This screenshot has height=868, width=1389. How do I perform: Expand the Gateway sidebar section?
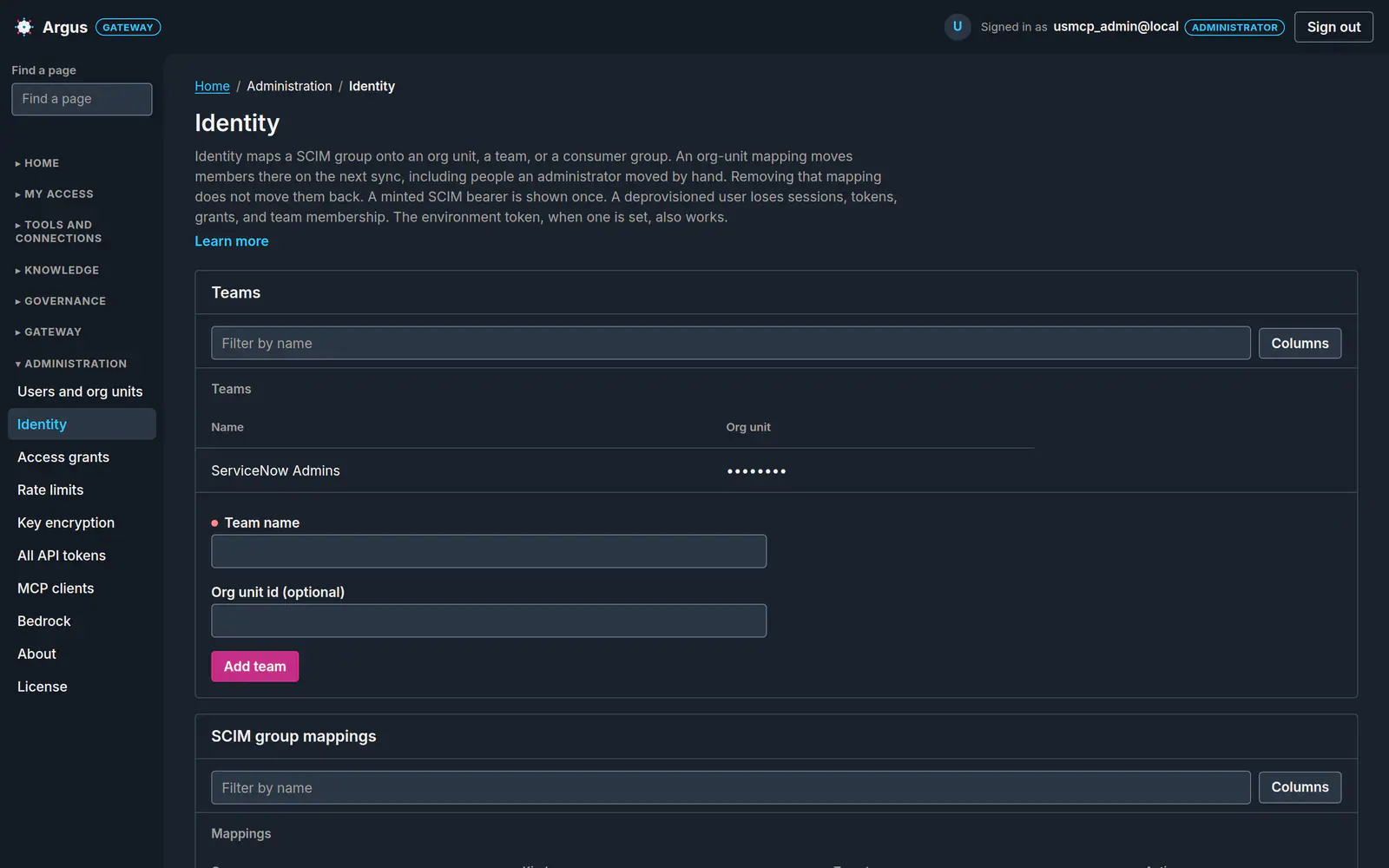[x=49, y=332]
